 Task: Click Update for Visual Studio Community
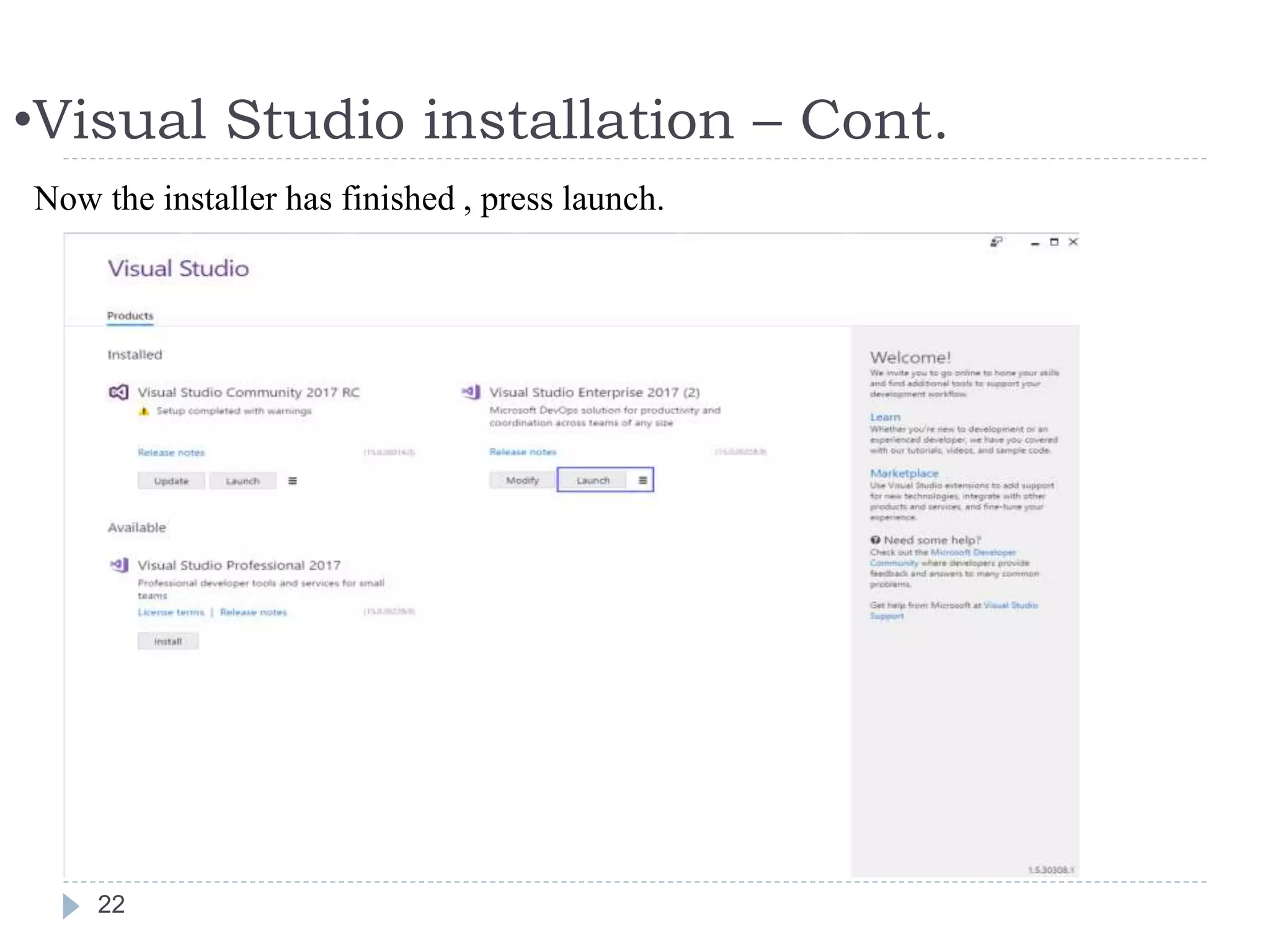171,481
